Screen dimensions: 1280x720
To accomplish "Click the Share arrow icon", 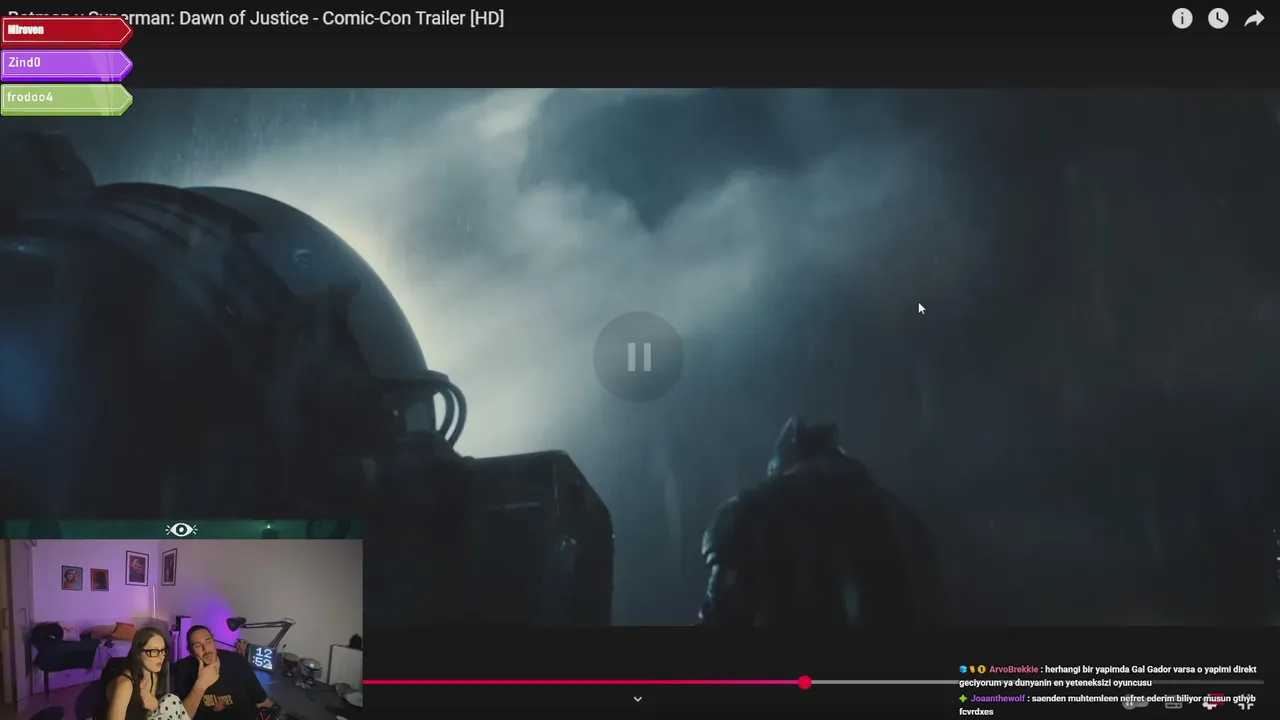I will (1254, 19).
